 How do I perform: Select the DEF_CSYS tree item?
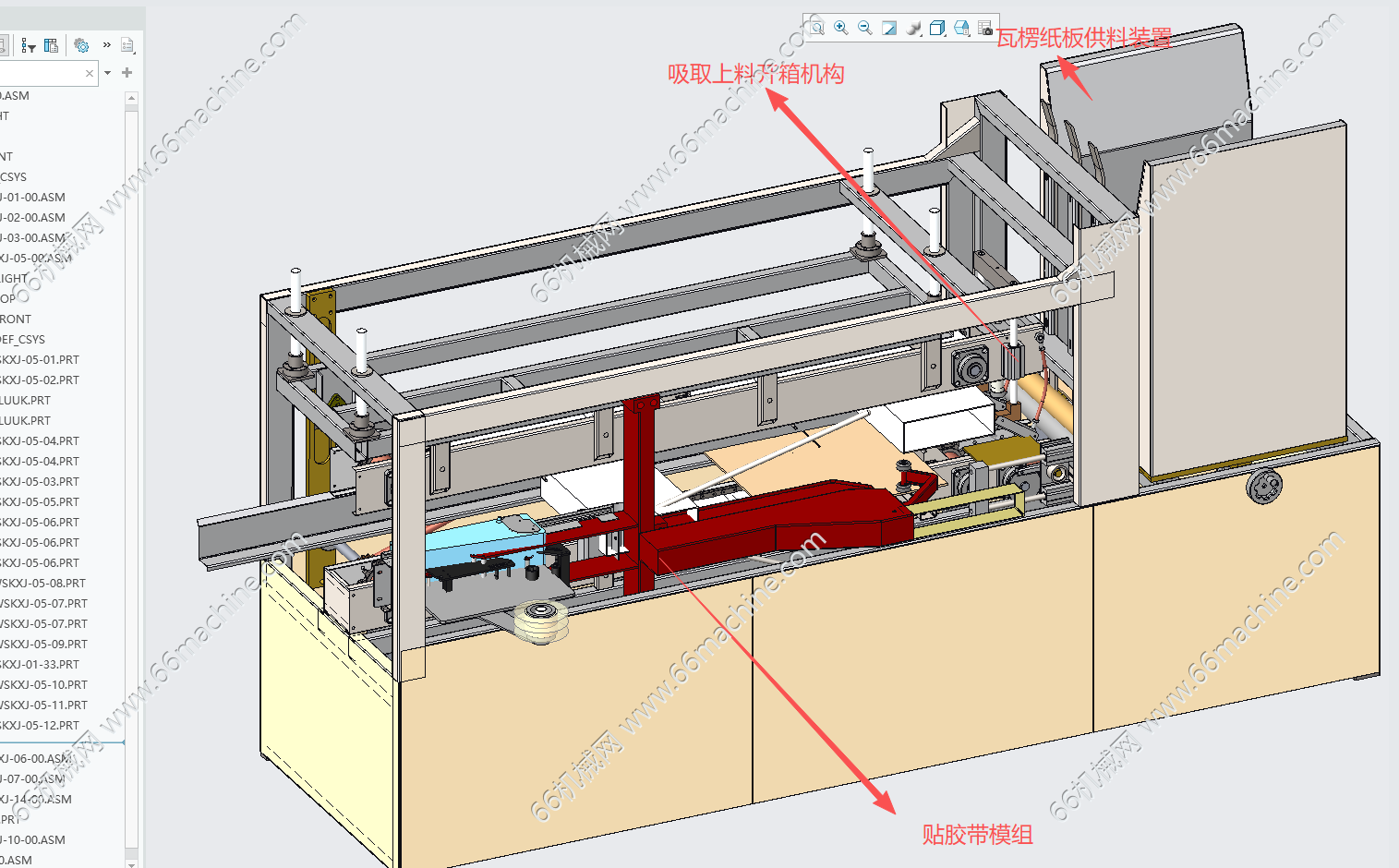click(x=23, y=340)
